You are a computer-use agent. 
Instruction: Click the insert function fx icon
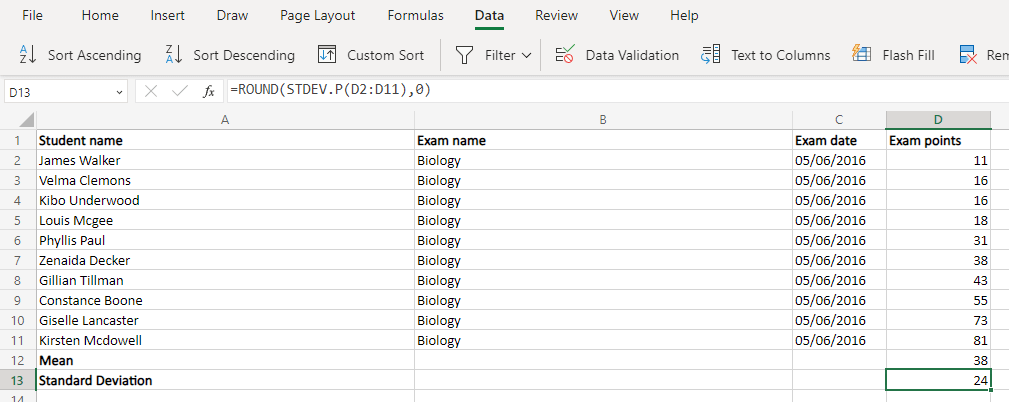[209, 91]
